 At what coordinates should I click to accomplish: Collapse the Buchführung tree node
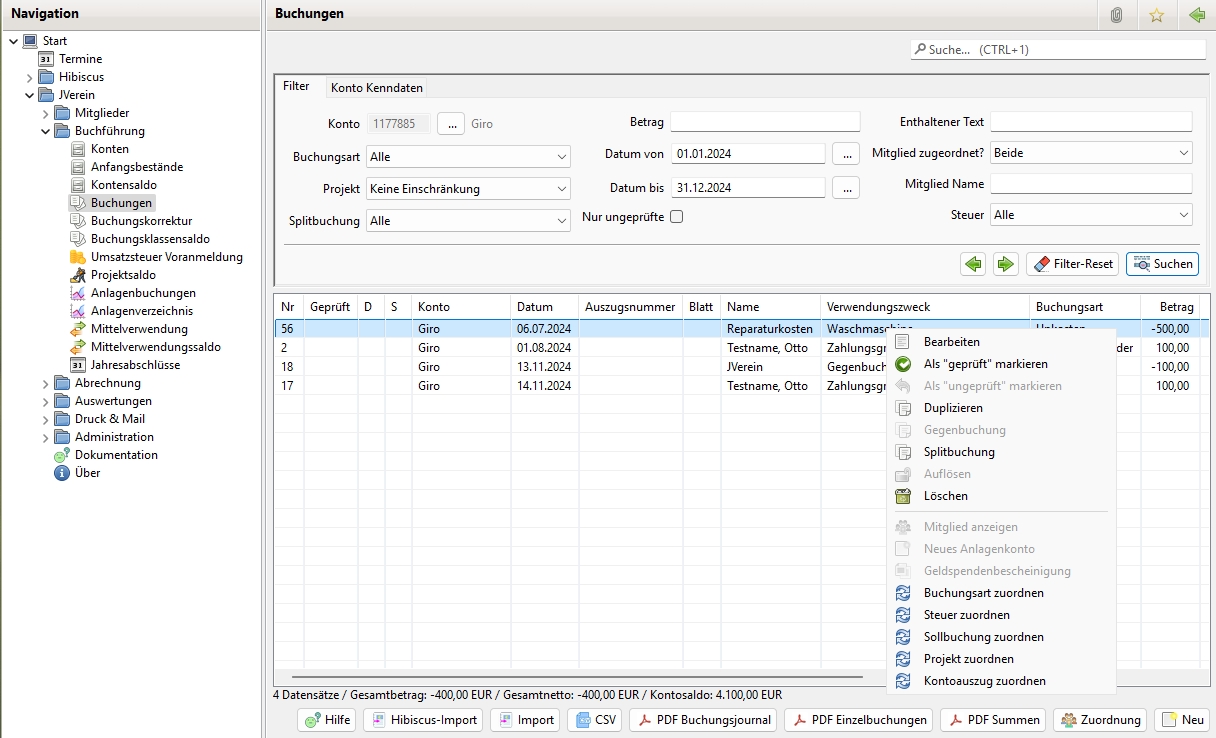(46, 132)
